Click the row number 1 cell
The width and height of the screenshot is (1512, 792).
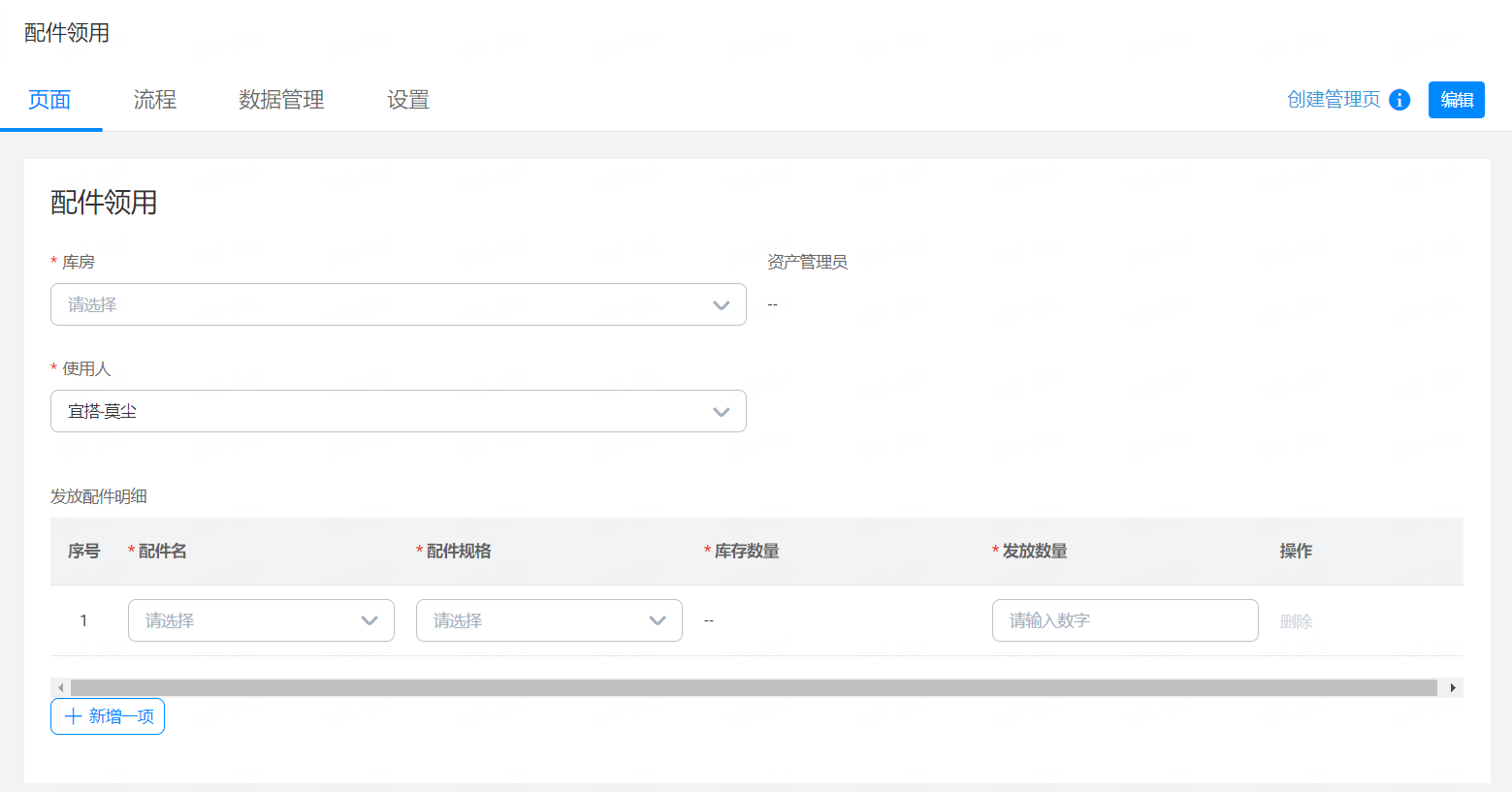point(83,620)
